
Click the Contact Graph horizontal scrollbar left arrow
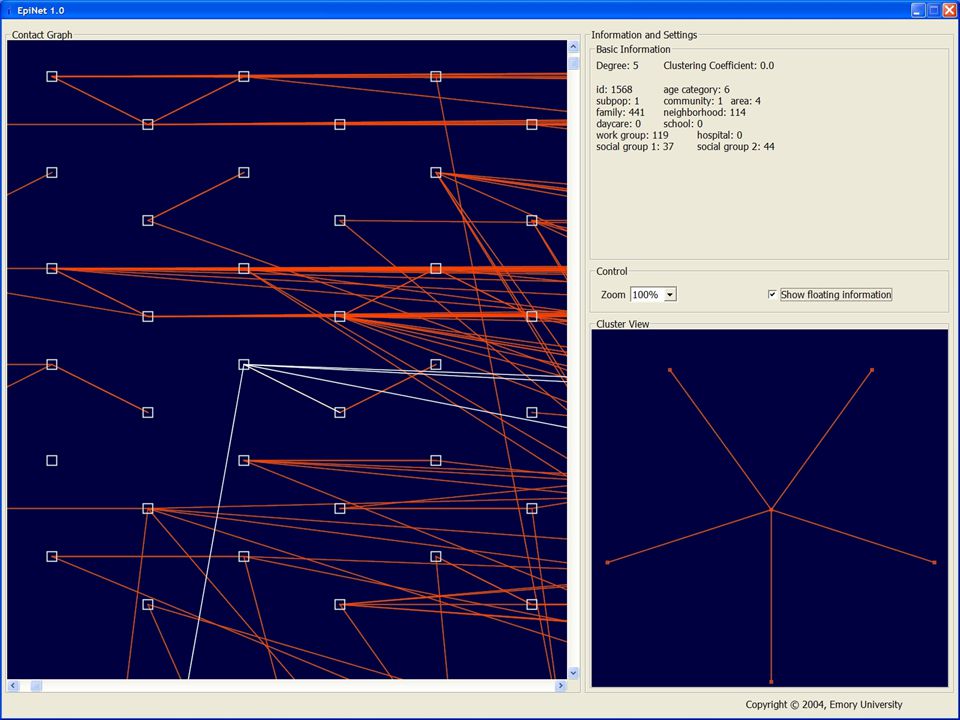click(13, 686)
